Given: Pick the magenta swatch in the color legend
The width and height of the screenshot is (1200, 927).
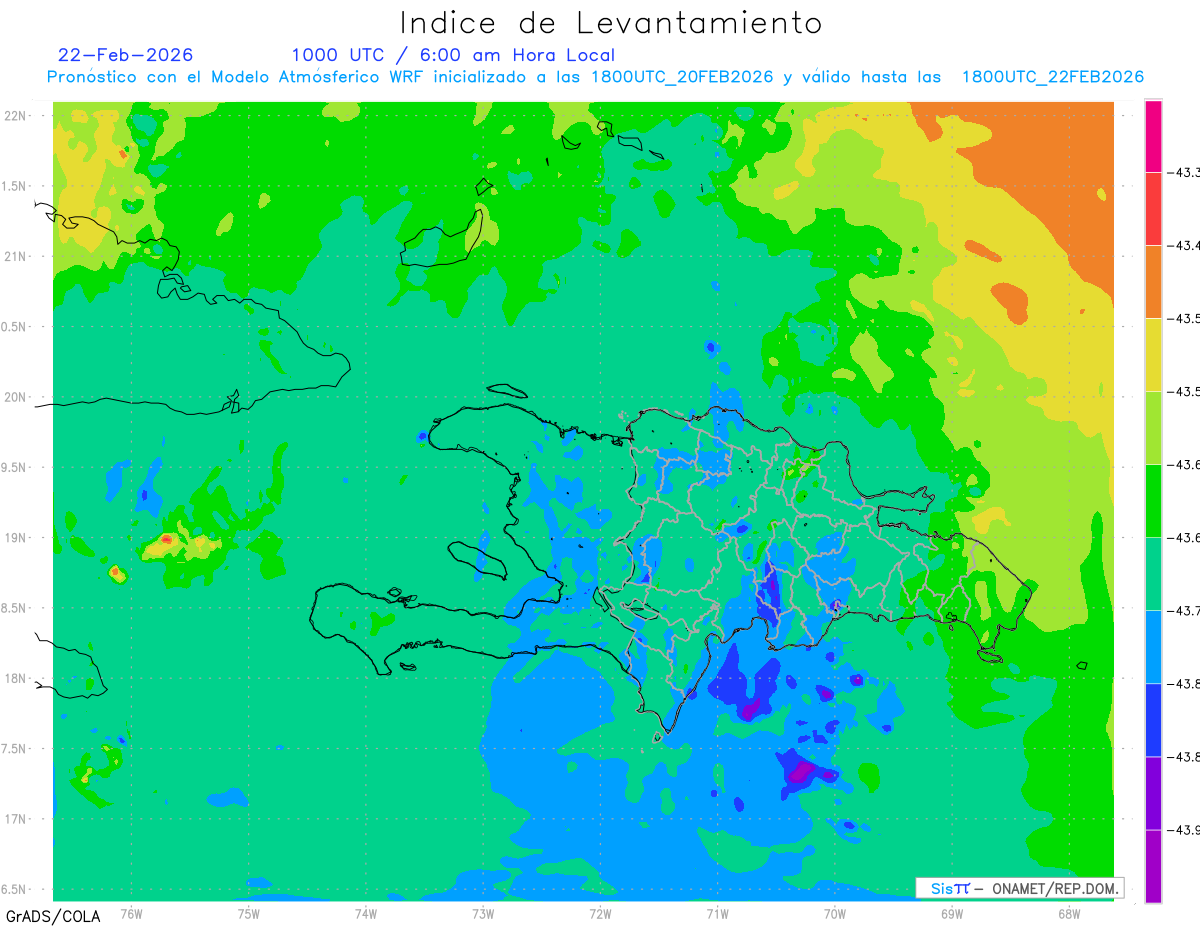Looking at the screenshot, I should pos(1153,136).
